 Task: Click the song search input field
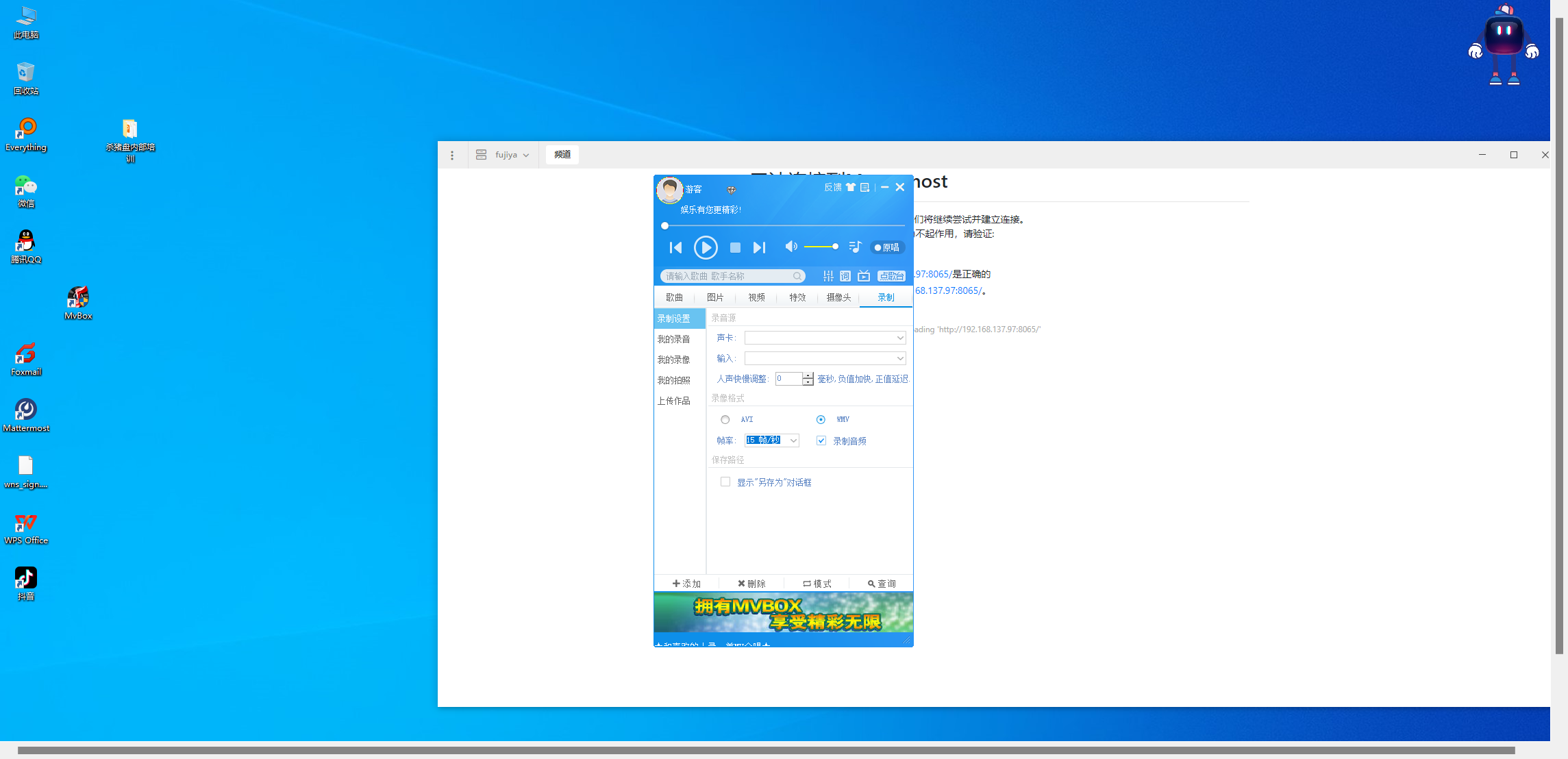[x=726, y=276]
